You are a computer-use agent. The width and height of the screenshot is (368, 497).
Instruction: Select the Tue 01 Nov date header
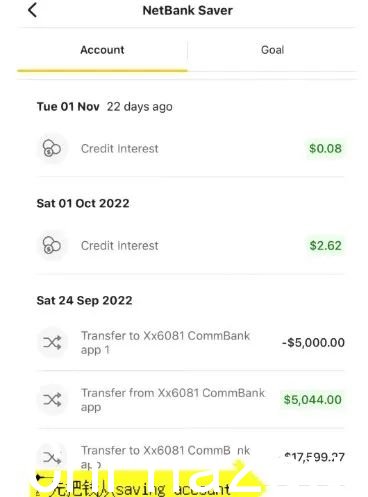68,107
